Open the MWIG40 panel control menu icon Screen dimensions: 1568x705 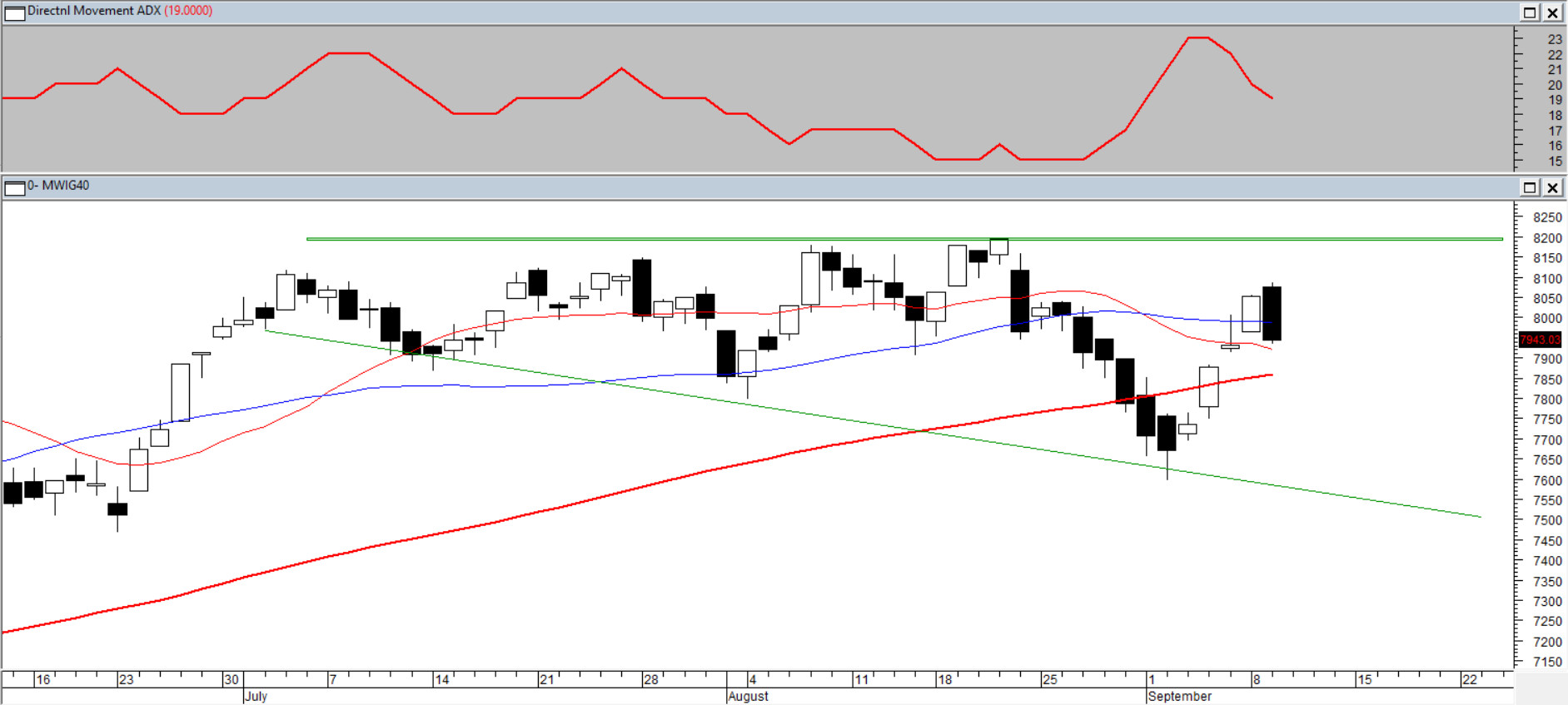pyautogui.click(x=14, y=187)
